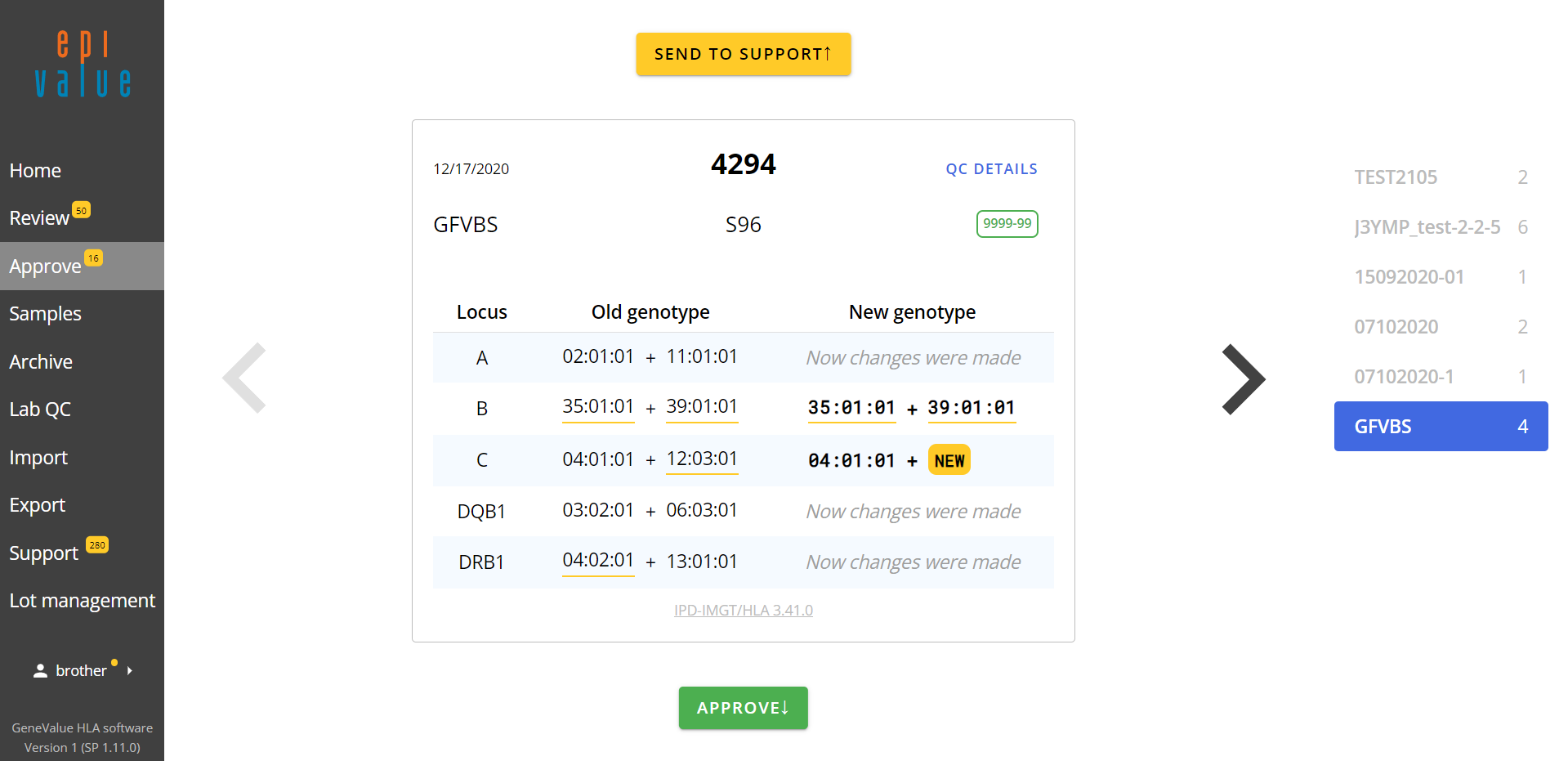The width and height of the screenshot is (1568, 761).
Task: Open Lot management in sidebar
Action: [x=82, y=601]
